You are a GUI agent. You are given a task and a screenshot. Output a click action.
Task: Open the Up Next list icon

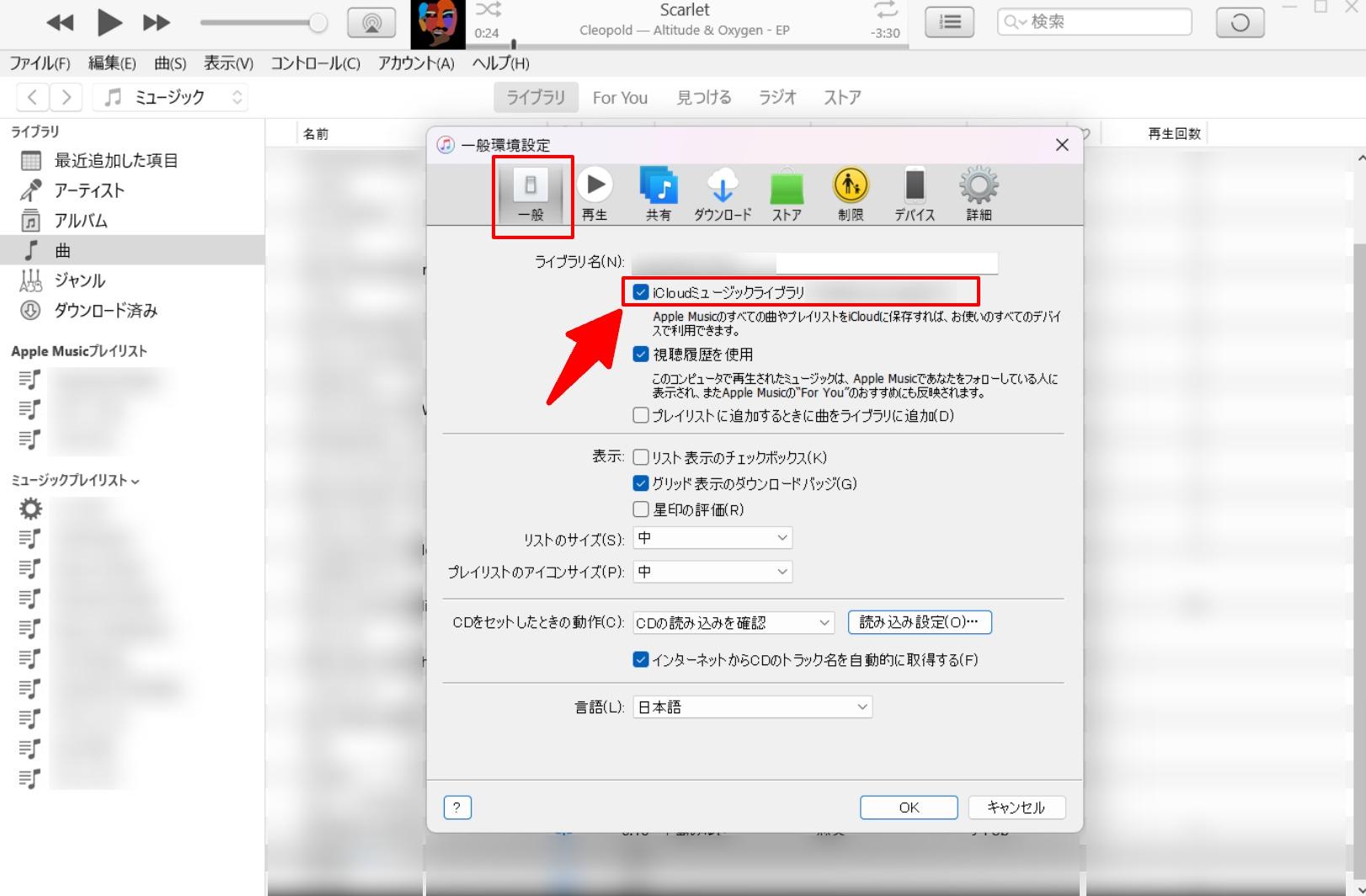[950, 23]
